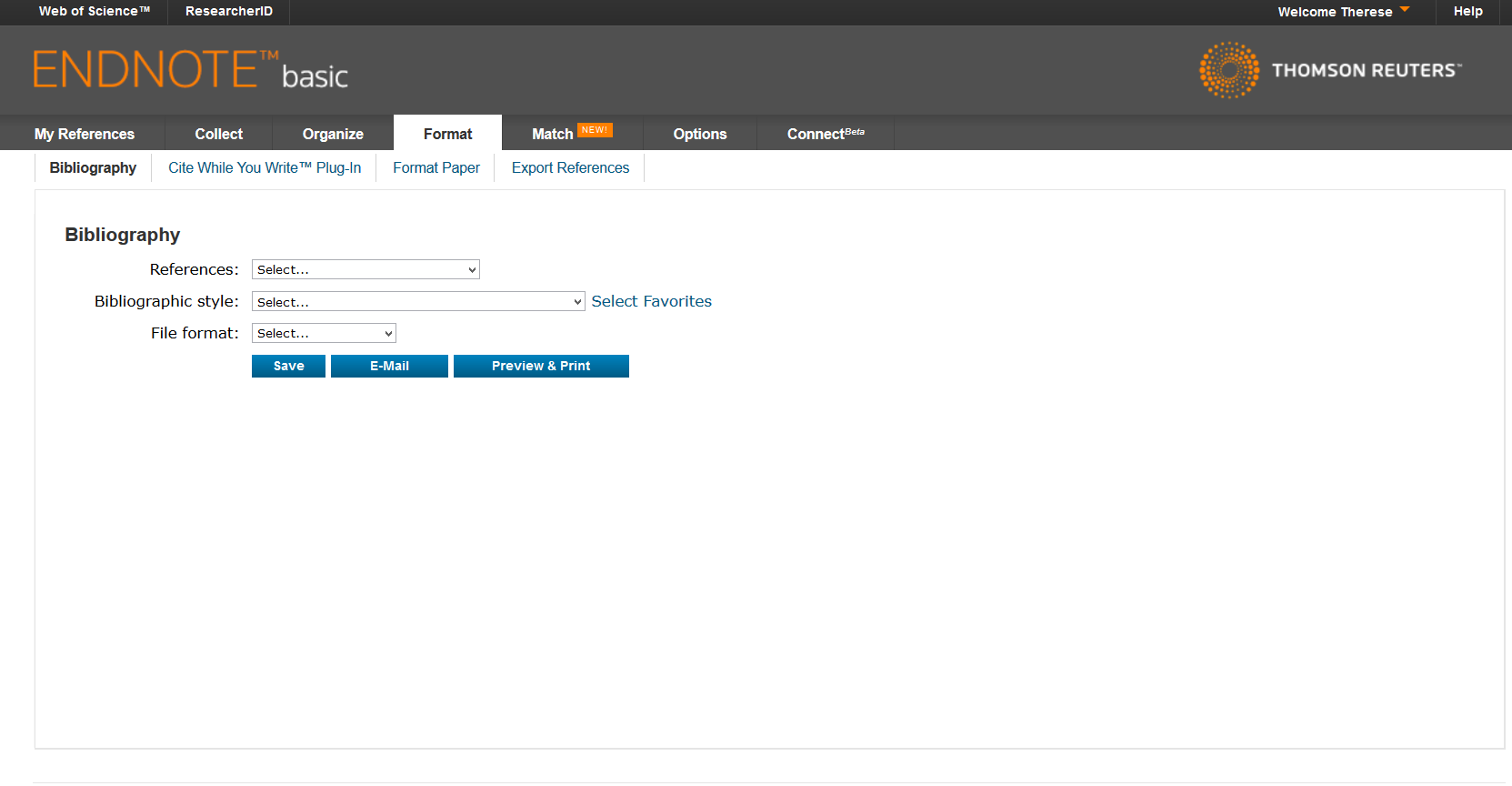Open Cite While You Write Plug-In
This screenshot has height=786, width=1512.
tap(265, 167)
